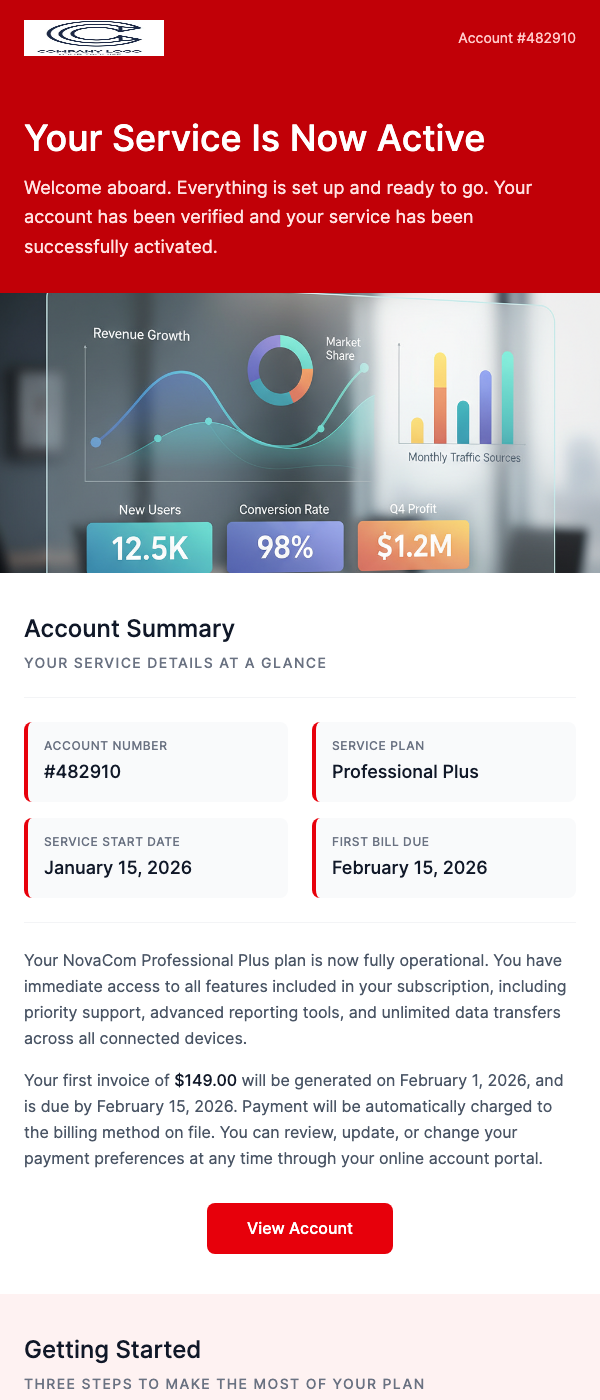Expand the Getting Started section
Viewport: 600px width, 1400px height.
(112, 1350)
